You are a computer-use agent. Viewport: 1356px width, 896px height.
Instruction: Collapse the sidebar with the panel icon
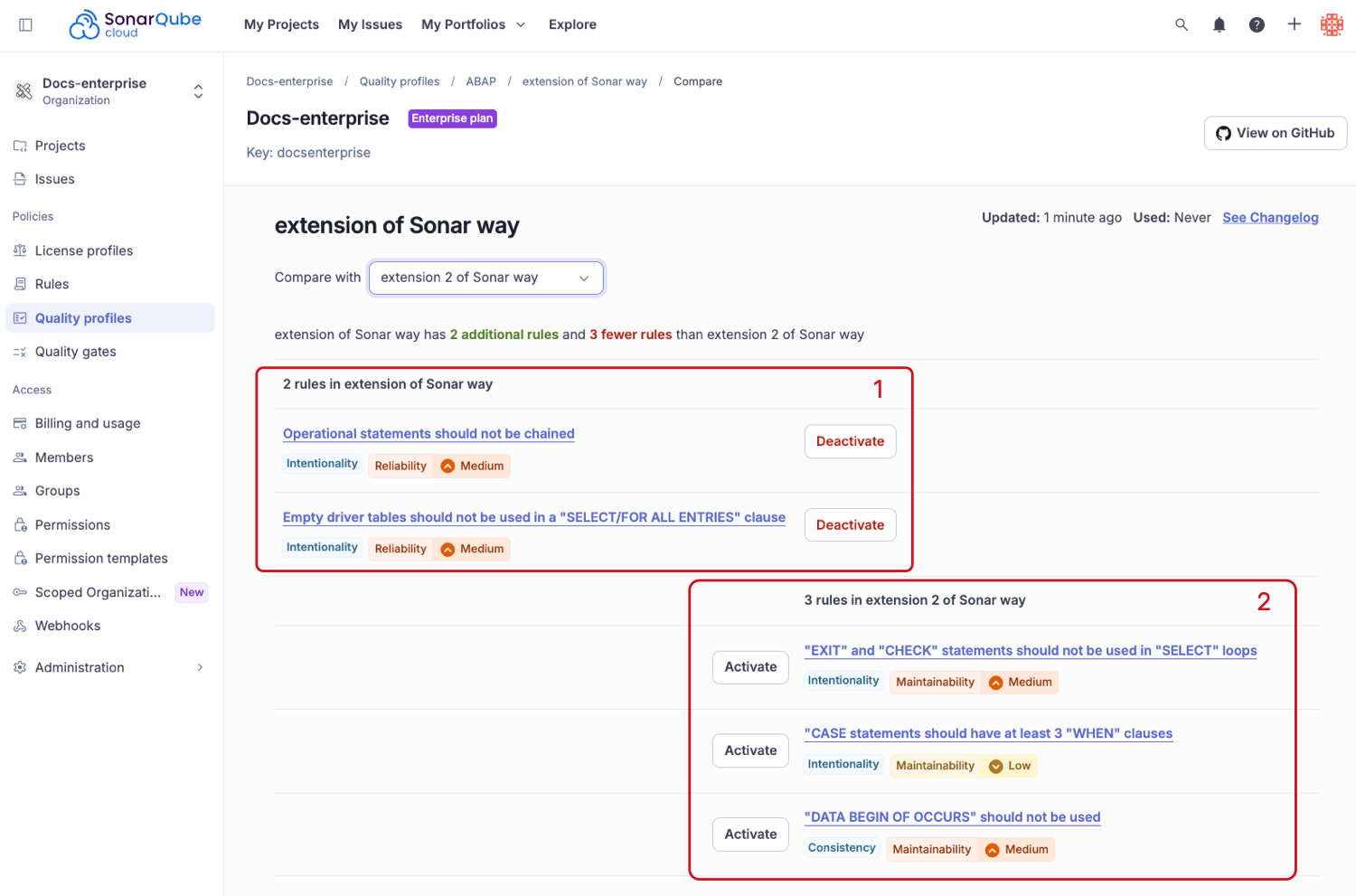click(x=25, y=24)
